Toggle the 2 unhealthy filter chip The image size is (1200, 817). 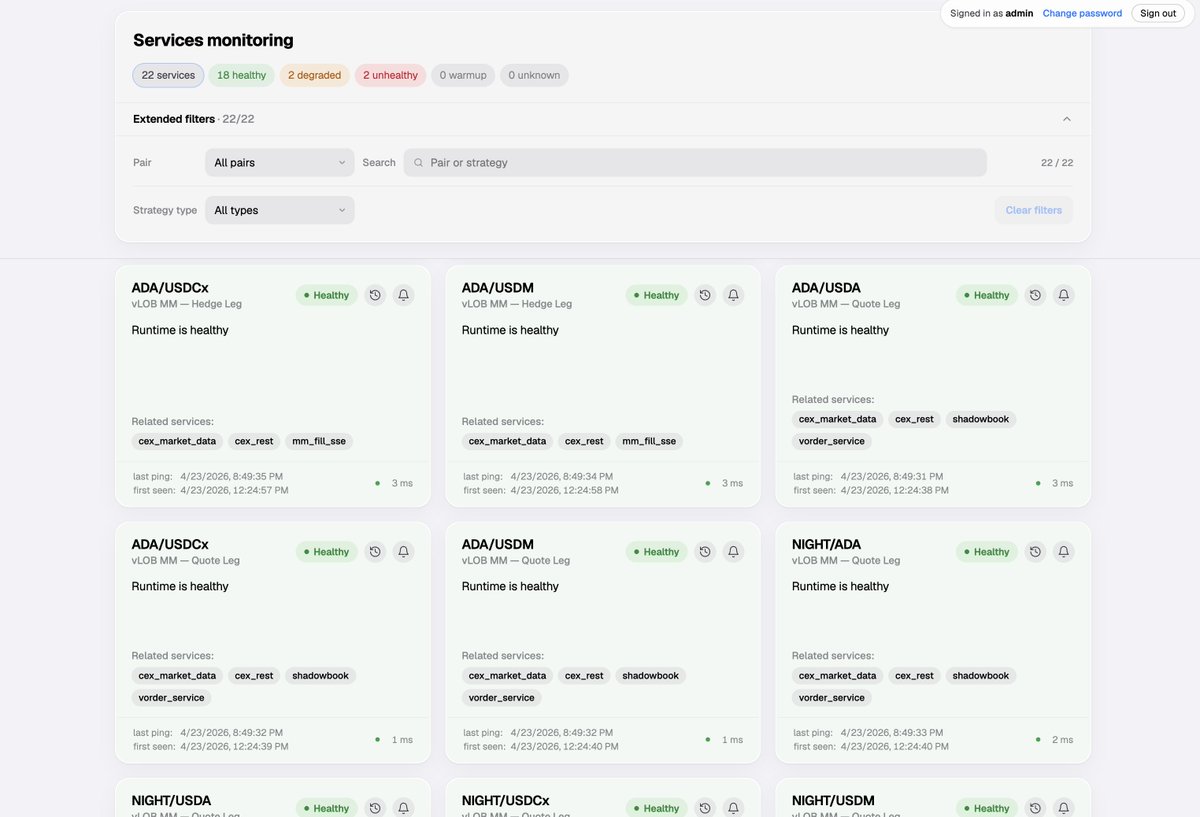click(391, 75)
